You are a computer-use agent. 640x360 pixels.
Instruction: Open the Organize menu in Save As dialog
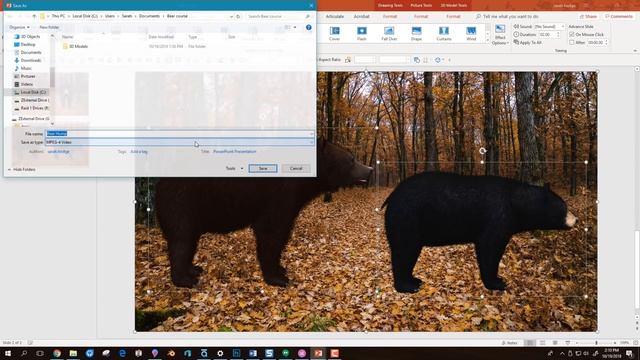click(x=19, y=27)
